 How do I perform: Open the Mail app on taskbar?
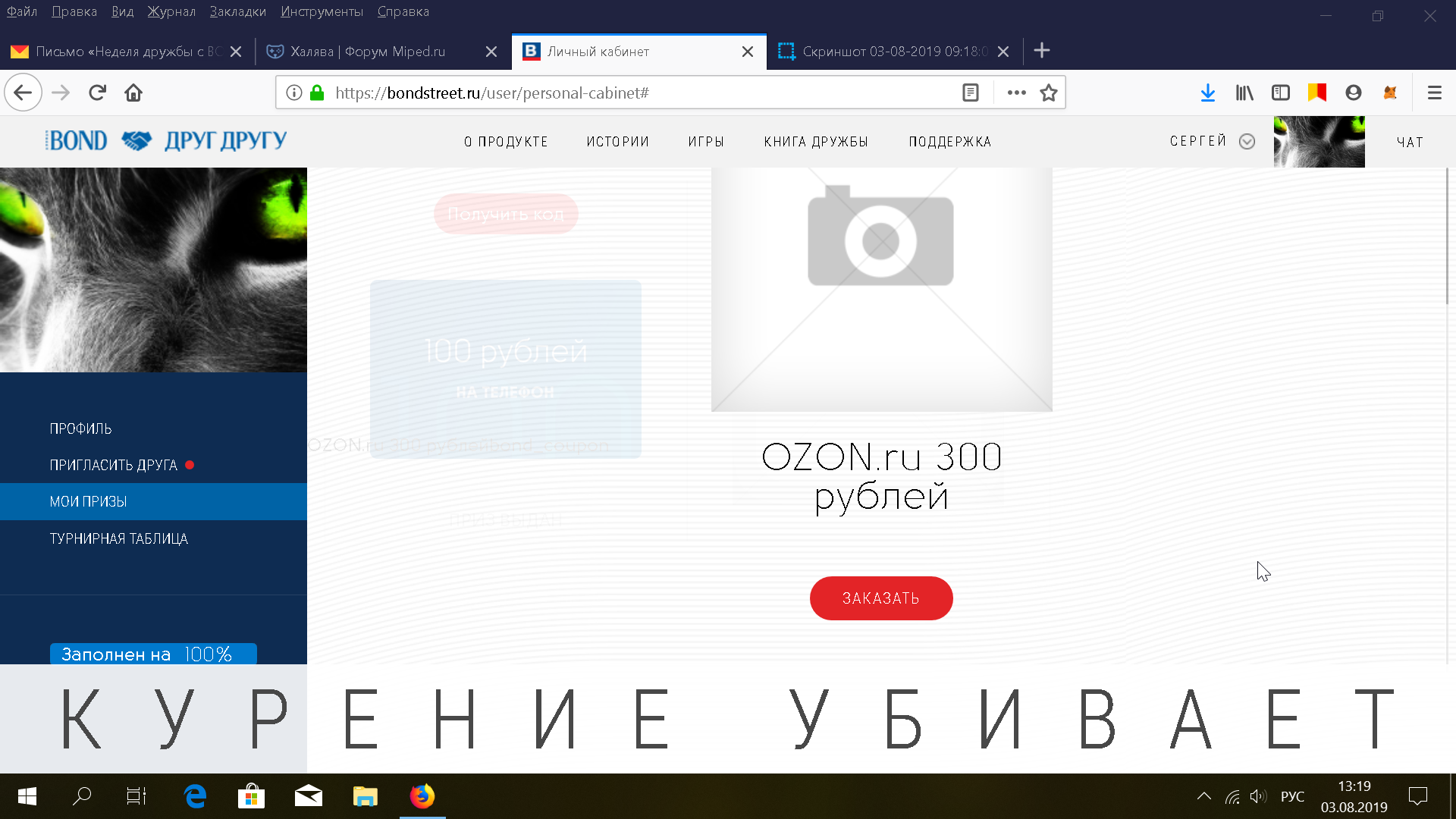308,796
